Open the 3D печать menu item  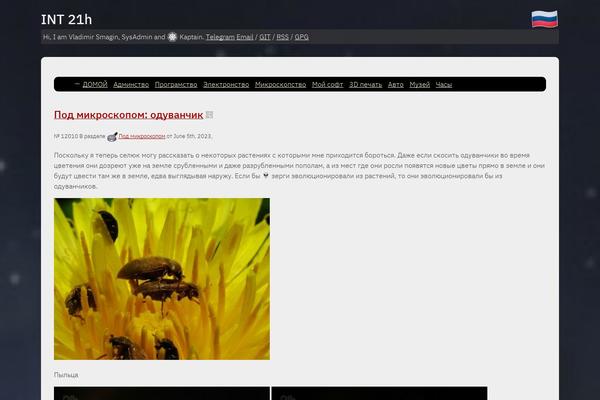(365, 85)
